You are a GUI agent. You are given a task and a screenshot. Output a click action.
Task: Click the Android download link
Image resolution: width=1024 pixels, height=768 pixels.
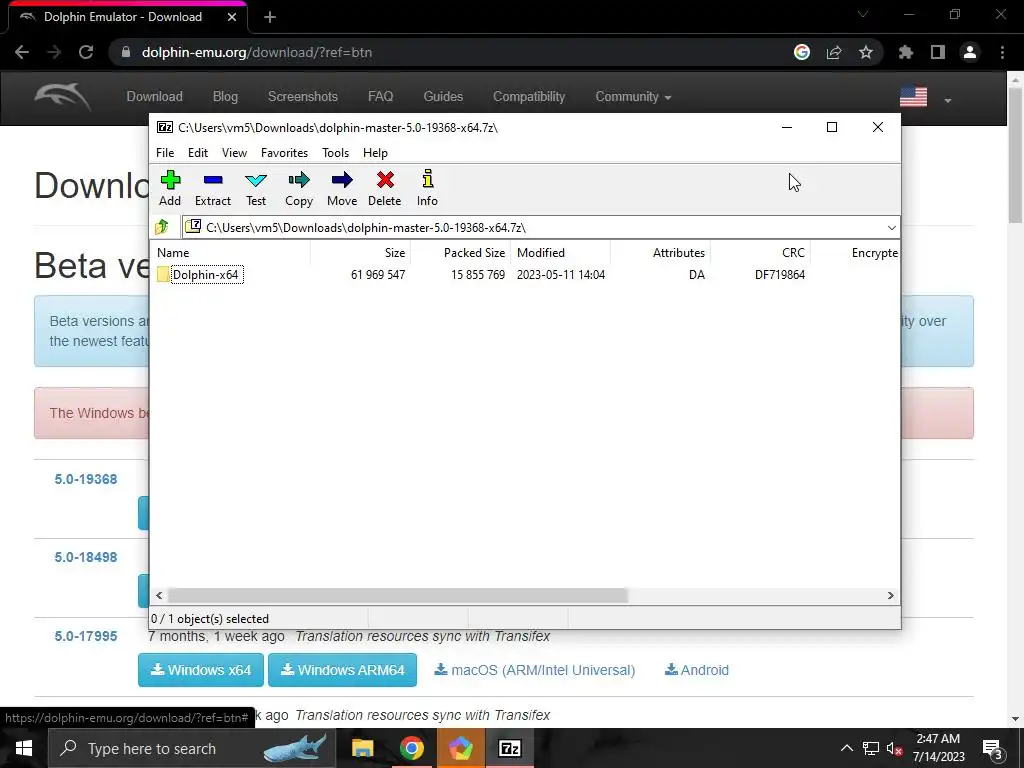[697, 670]
